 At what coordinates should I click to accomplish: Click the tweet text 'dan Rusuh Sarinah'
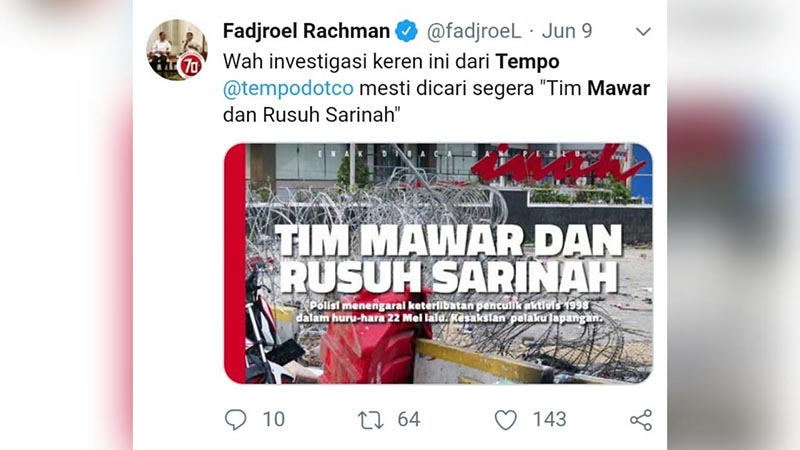309,115
